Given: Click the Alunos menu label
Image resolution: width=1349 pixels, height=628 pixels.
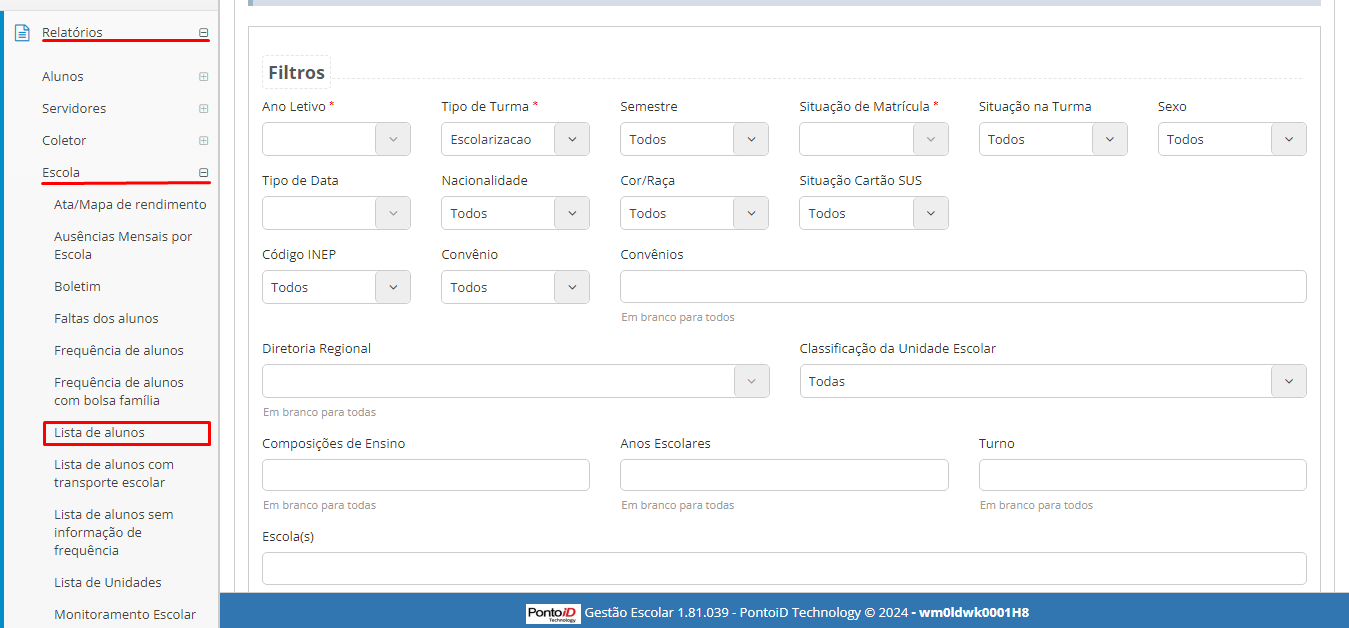Looking at the screenshot, I should coord(63,77).
